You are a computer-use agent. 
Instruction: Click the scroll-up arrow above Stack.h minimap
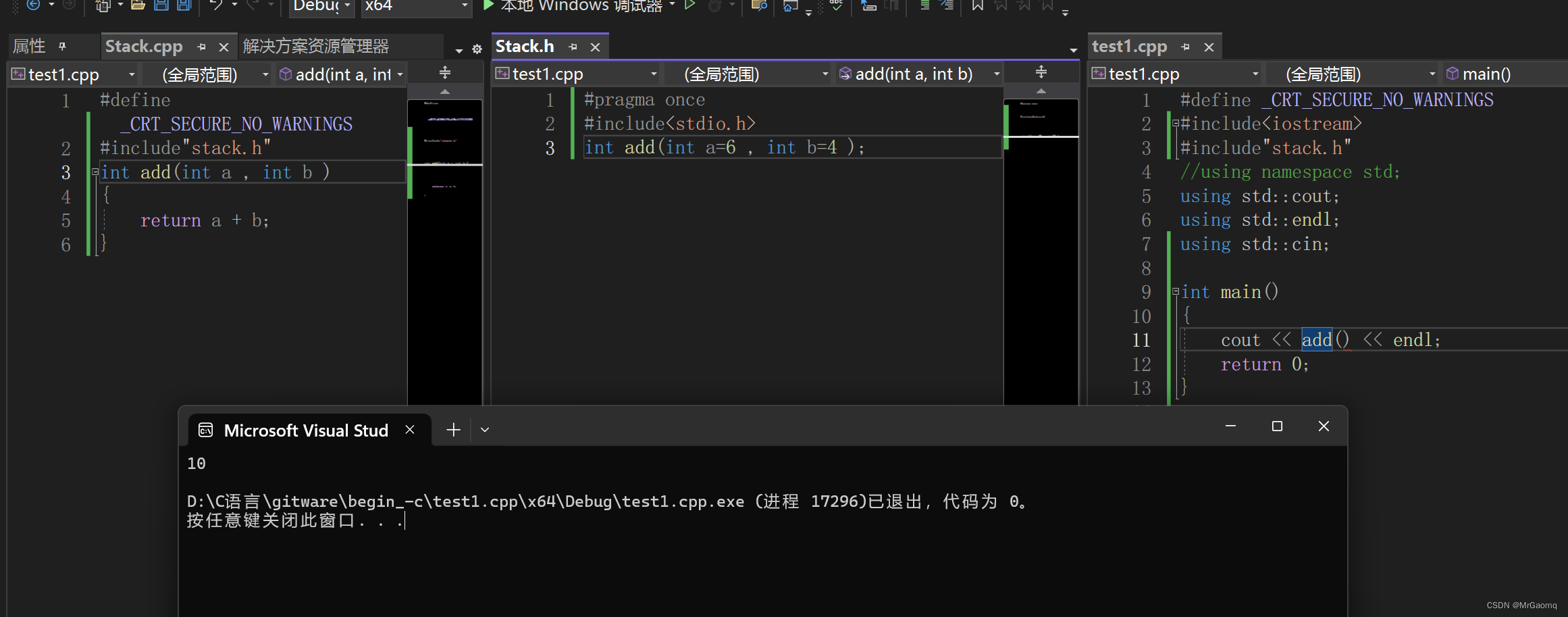[x=1041, y=91]
